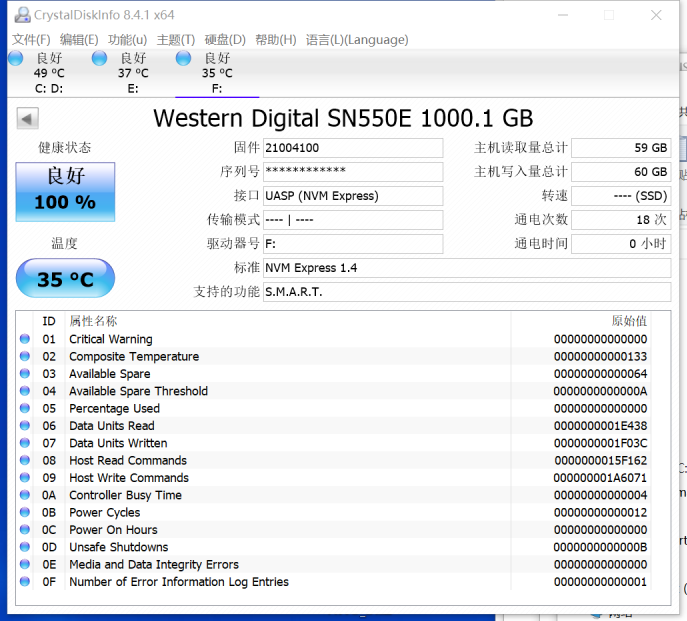Viewport: 687px width, 621px height.
Task: Select the Percentage Used attribute name
Action: tap(114, 408)
